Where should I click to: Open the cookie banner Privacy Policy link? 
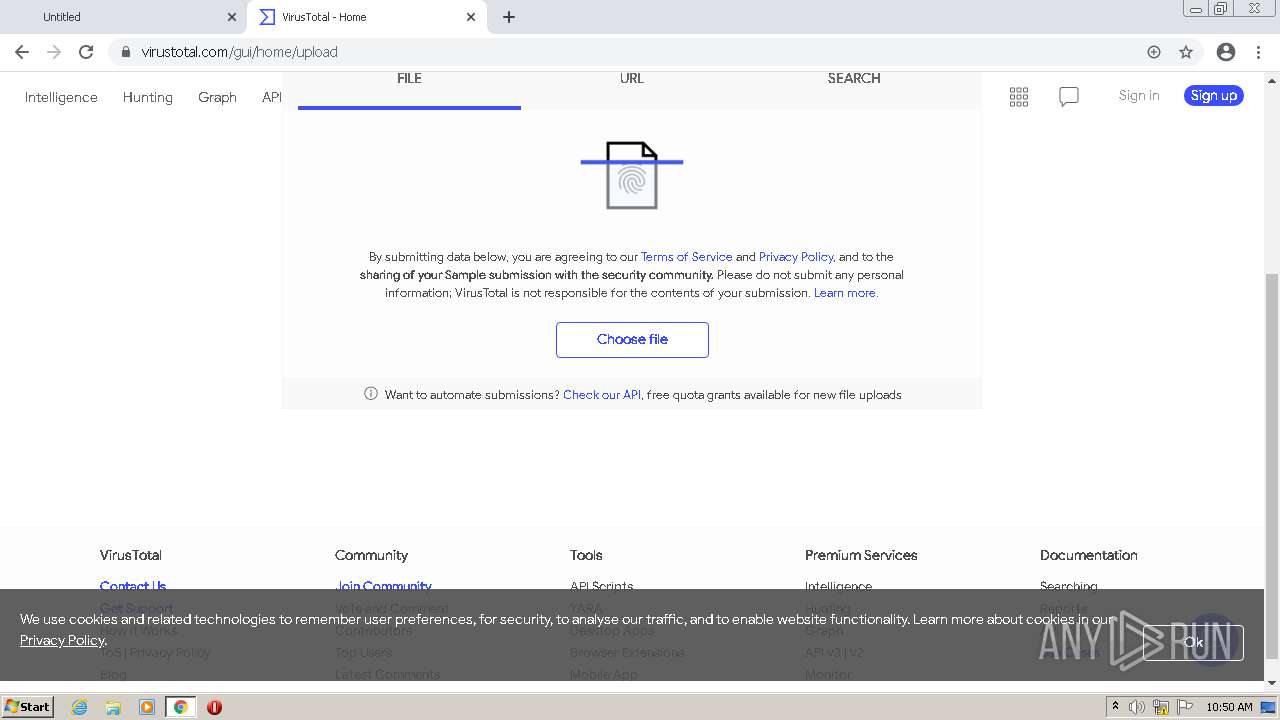[x=62, y=640]
